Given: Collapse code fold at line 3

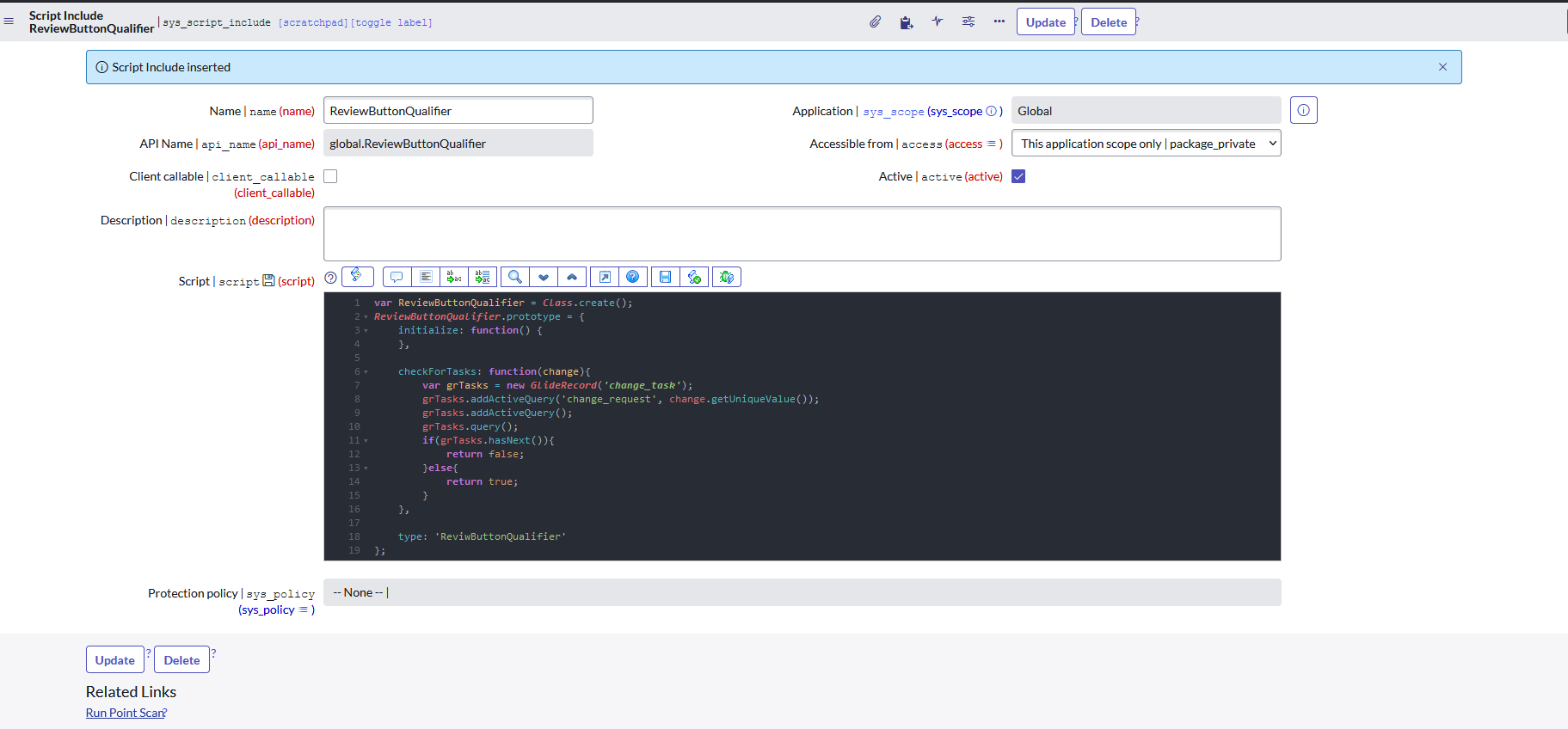Looking at the screenshot, I should coord(366,330).
